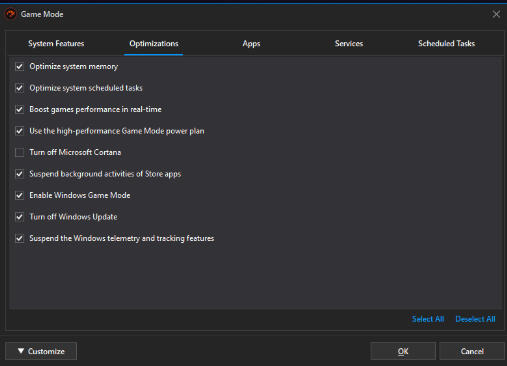Toggle Enable Windows Game Mode checkbox
Screen dimensions: 507x366
point(20,195)
